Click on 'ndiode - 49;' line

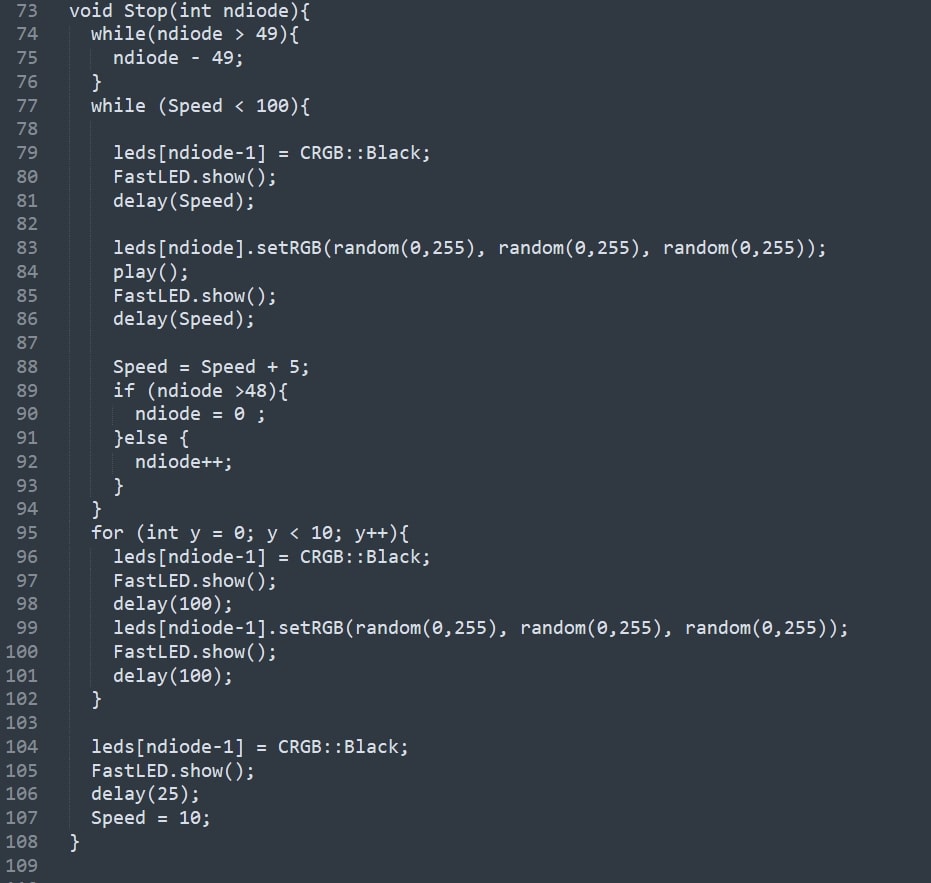(178, 58)
